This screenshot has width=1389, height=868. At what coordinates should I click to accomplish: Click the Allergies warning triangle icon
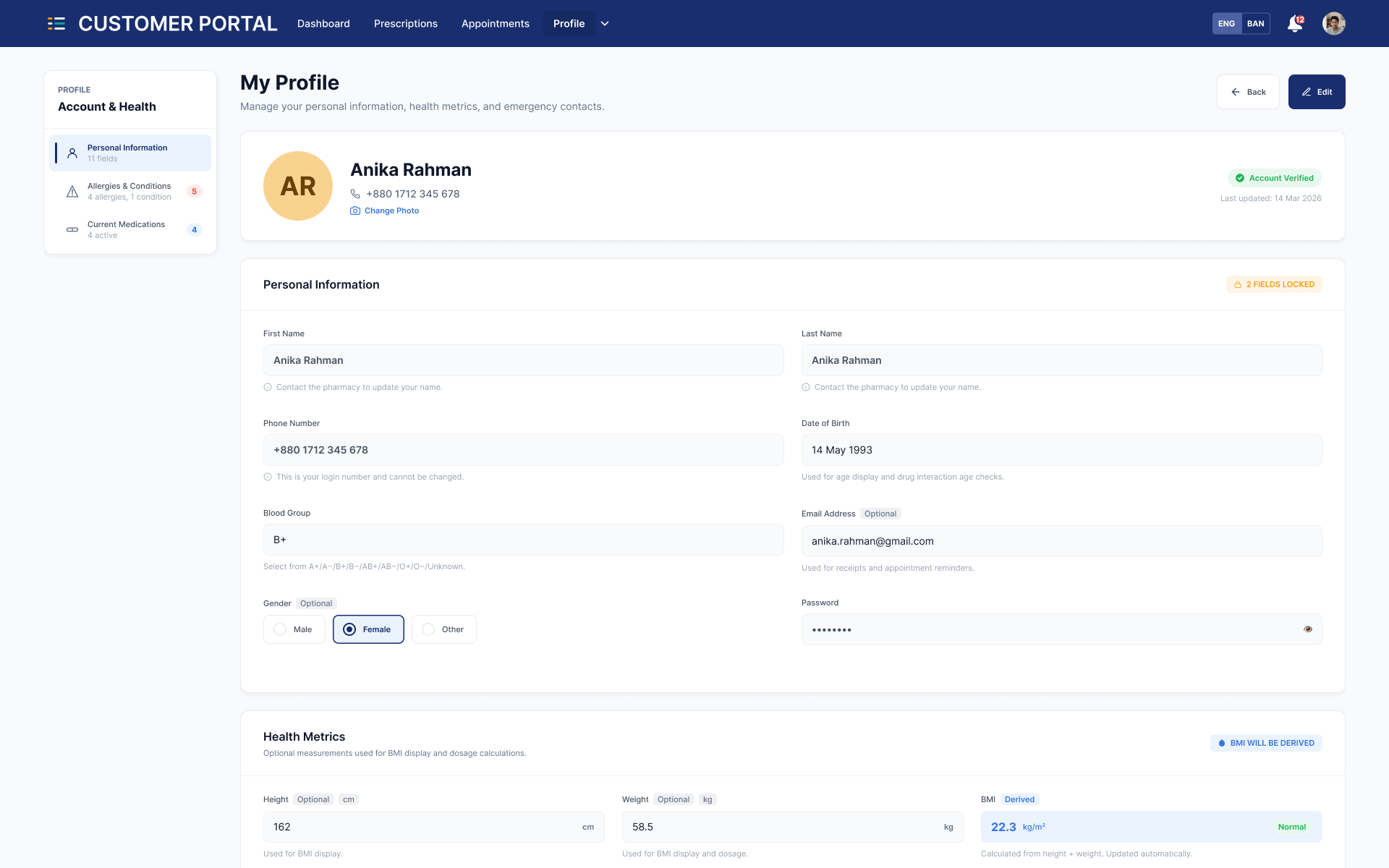point(72,192)
